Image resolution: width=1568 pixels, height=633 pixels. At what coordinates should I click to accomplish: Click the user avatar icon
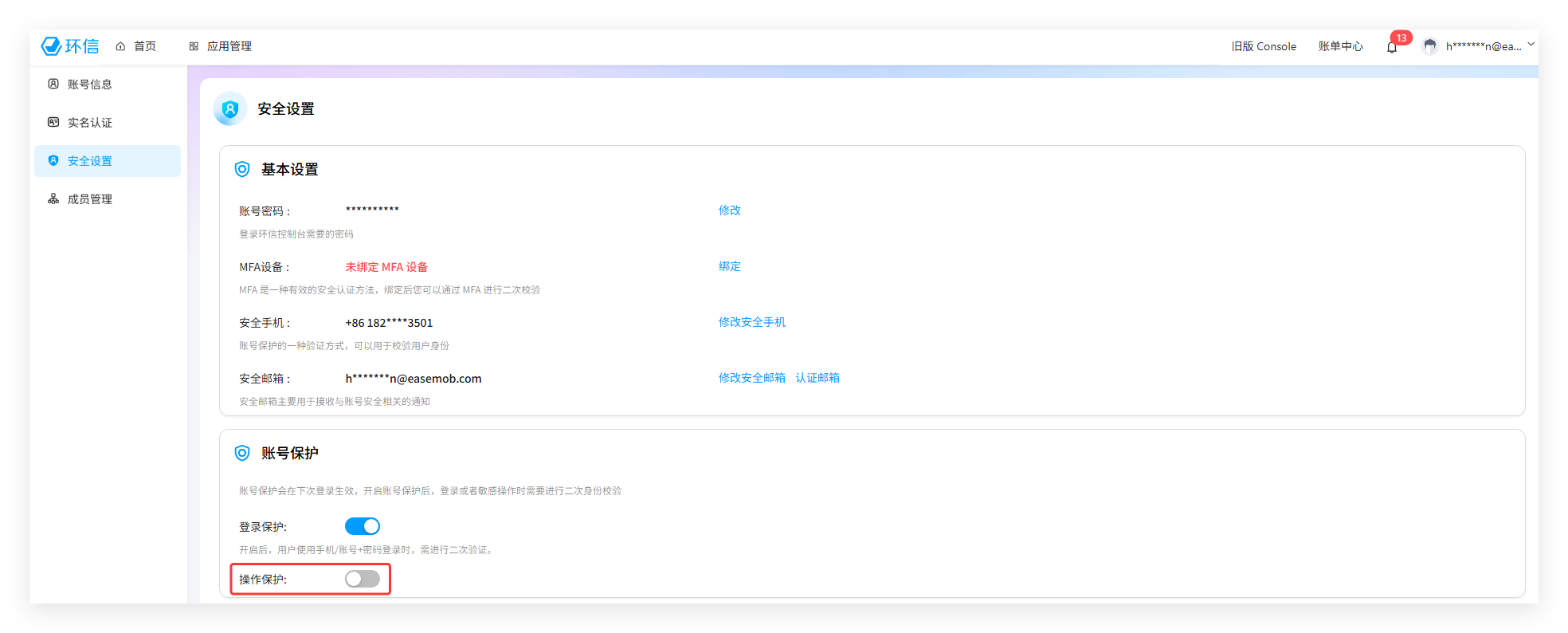(1430, 46)
